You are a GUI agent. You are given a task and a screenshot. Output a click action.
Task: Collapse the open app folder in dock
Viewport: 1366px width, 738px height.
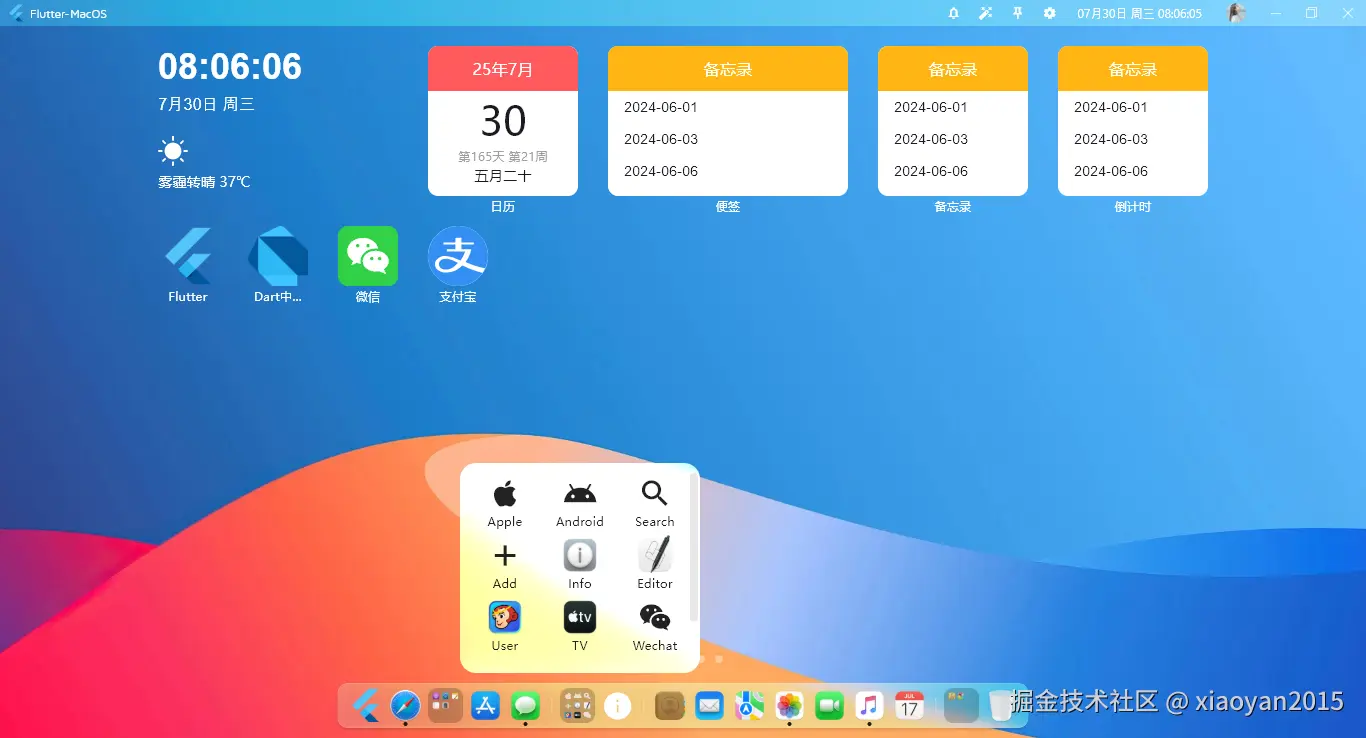click(577, 705)
